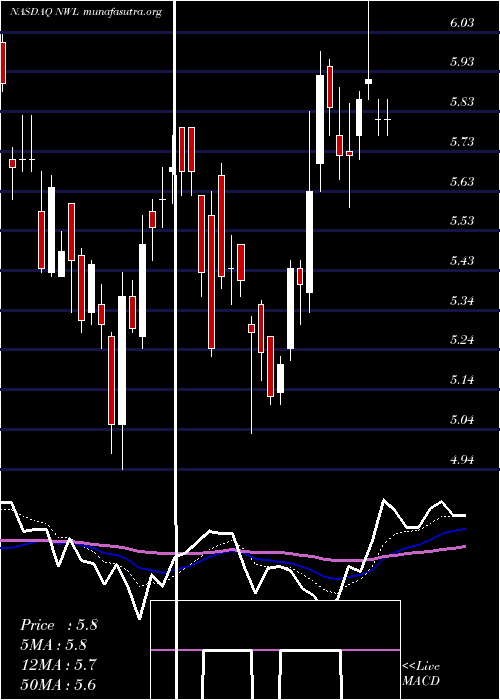The height and width of the screenshot is (700, 500).
Task: Click the Price : 5.8 readout
Action: 58,625
